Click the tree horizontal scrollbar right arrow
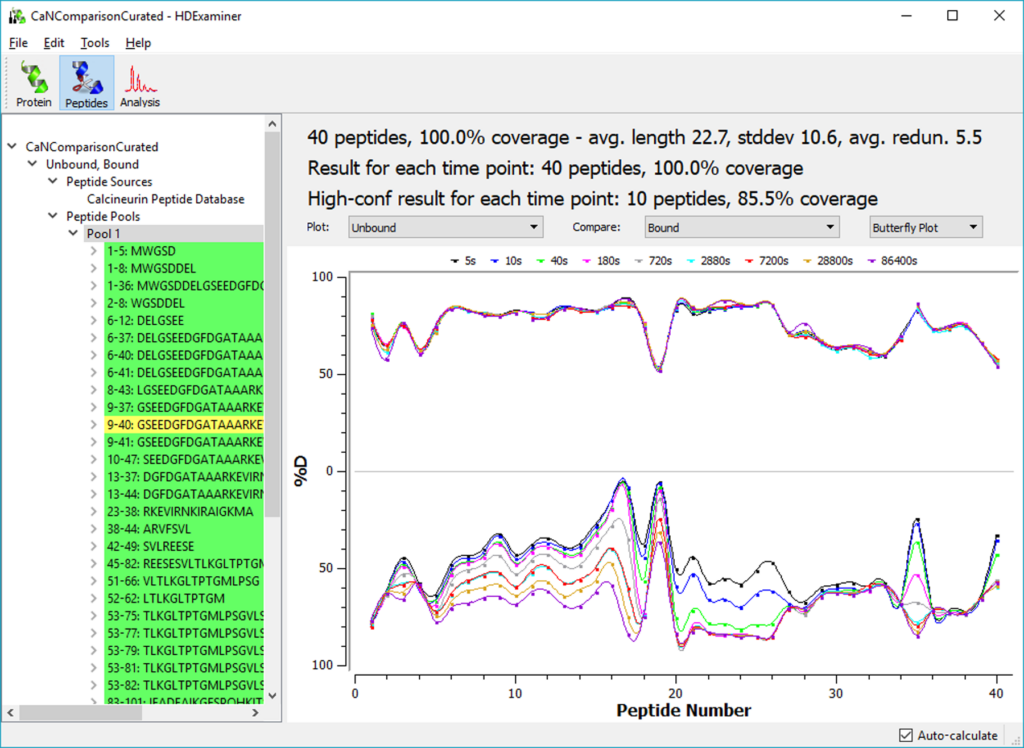This screenshot has width=1024, height=748. [256, 713]
